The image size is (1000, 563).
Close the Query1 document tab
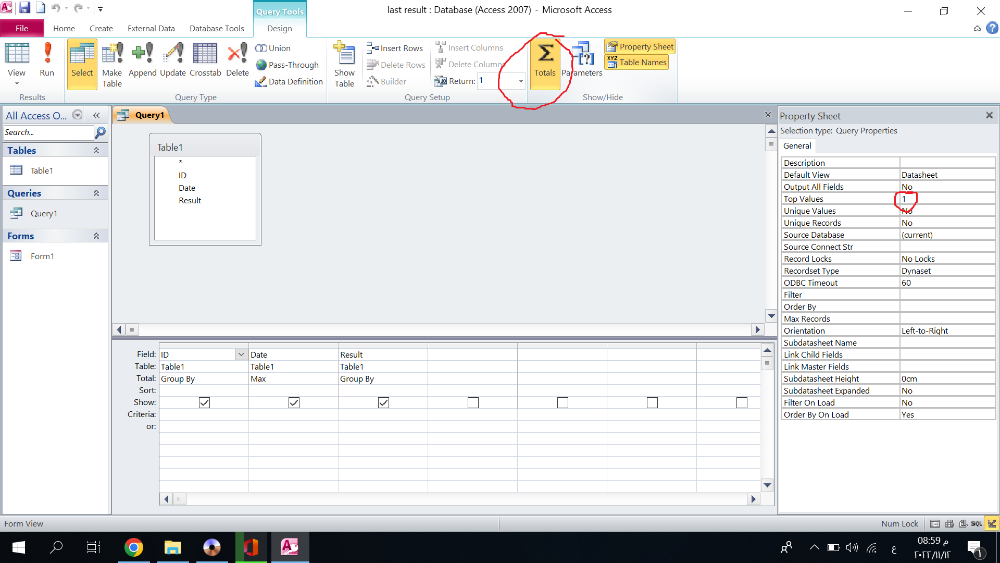coord(768,115)
